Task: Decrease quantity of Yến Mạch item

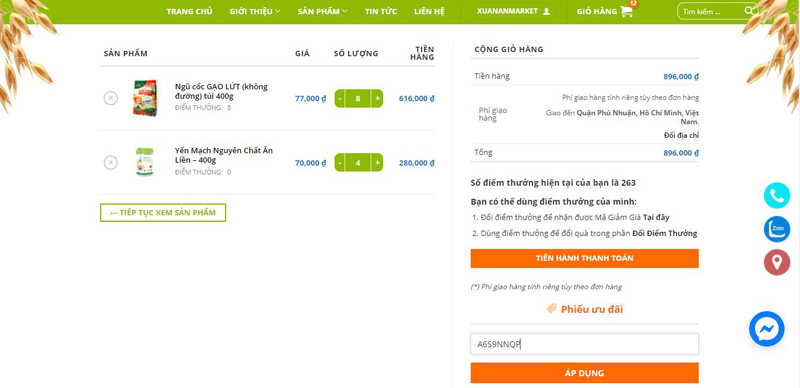Action: [x=340, y=163]
